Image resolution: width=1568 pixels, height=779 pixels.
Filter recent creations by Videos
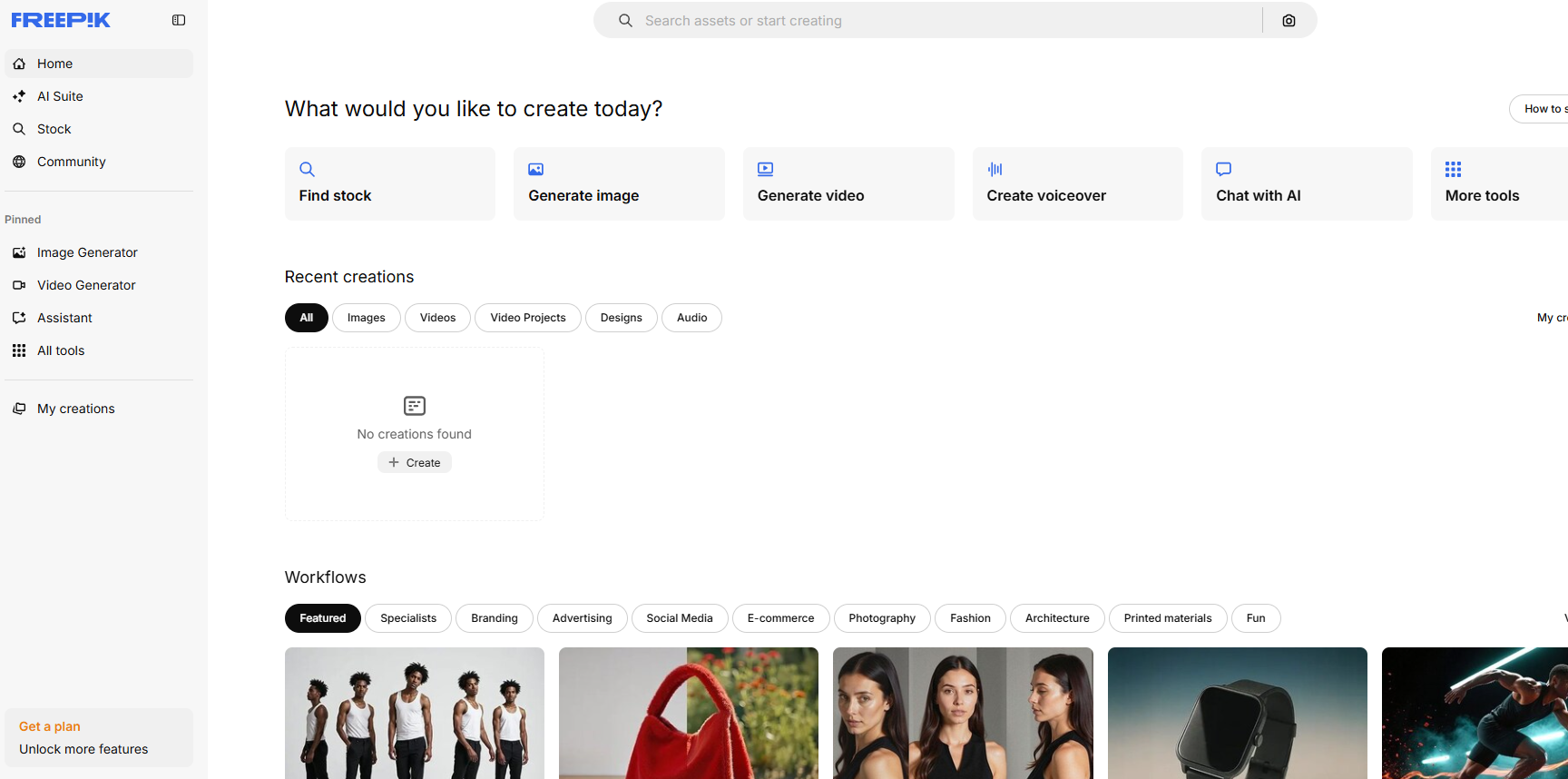click(437, 318)
